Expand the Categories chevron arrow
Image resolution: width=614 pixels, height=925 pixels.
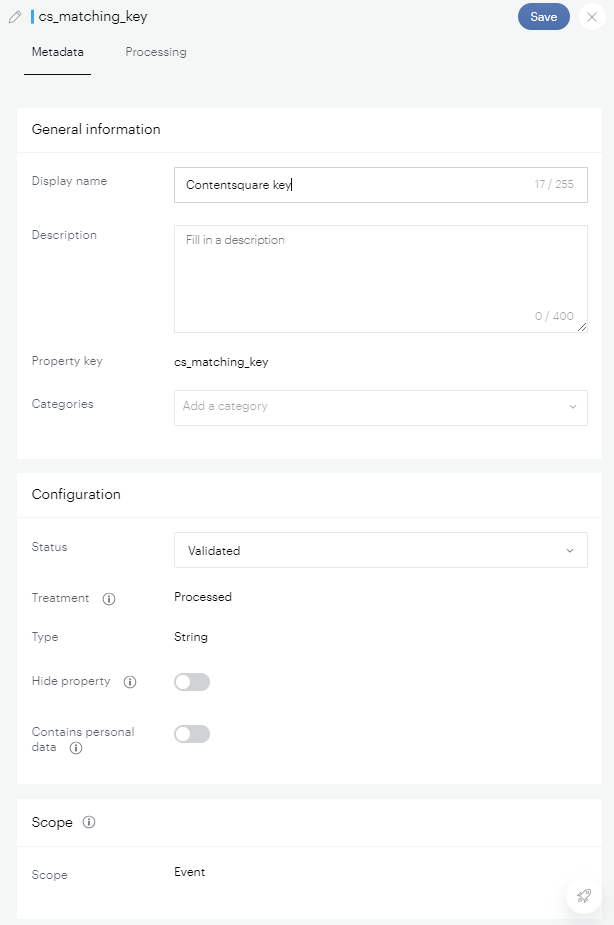[572, 407]
